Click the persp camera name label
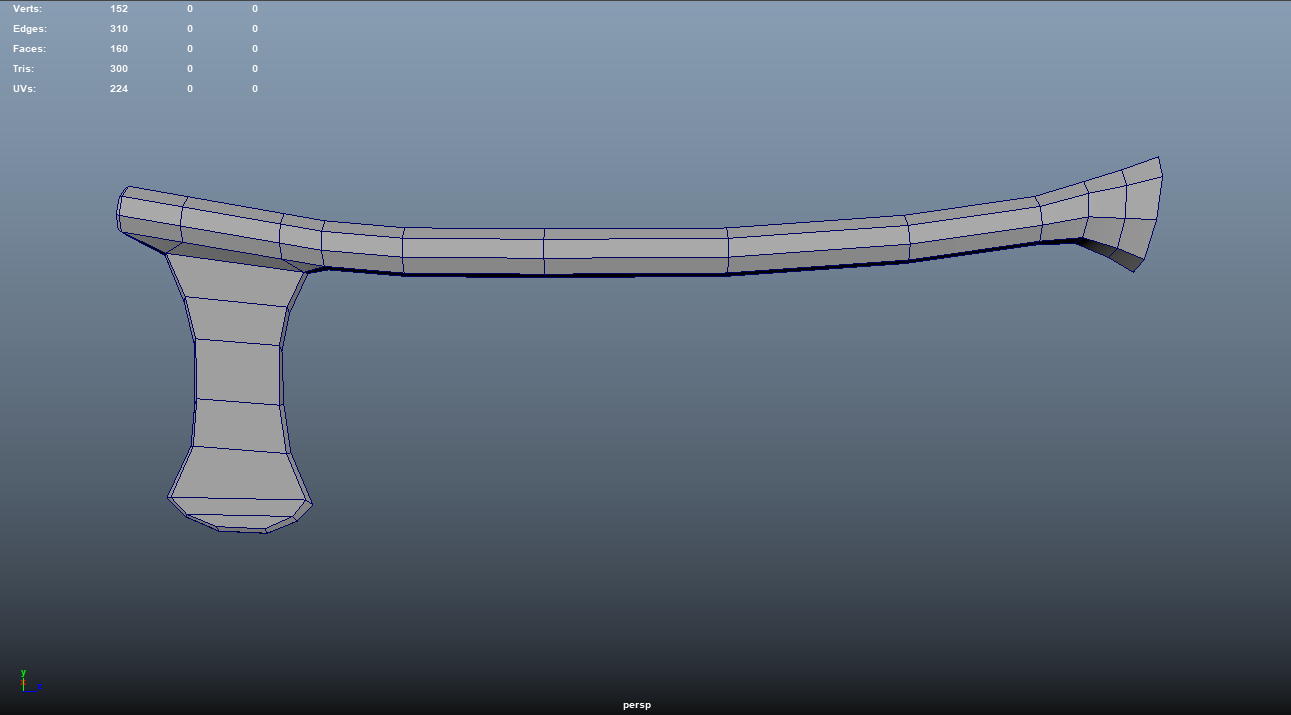1291x715 pixels. (x=637, y=705)
